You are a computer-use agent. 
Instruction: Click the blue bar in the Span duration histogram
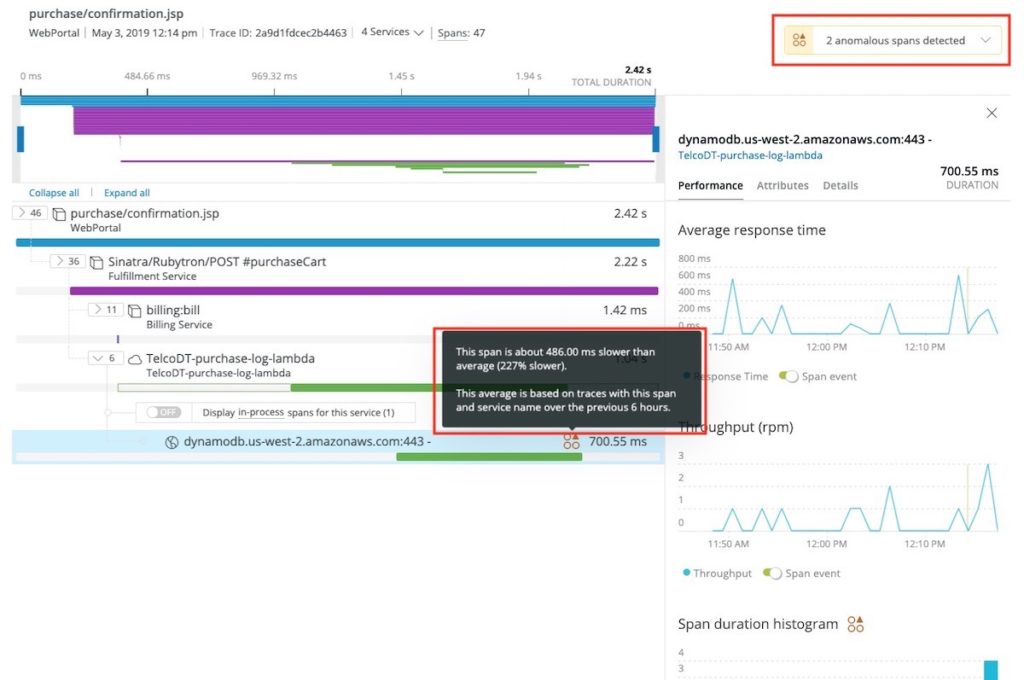pyautogui.click(x=991, y=670)
